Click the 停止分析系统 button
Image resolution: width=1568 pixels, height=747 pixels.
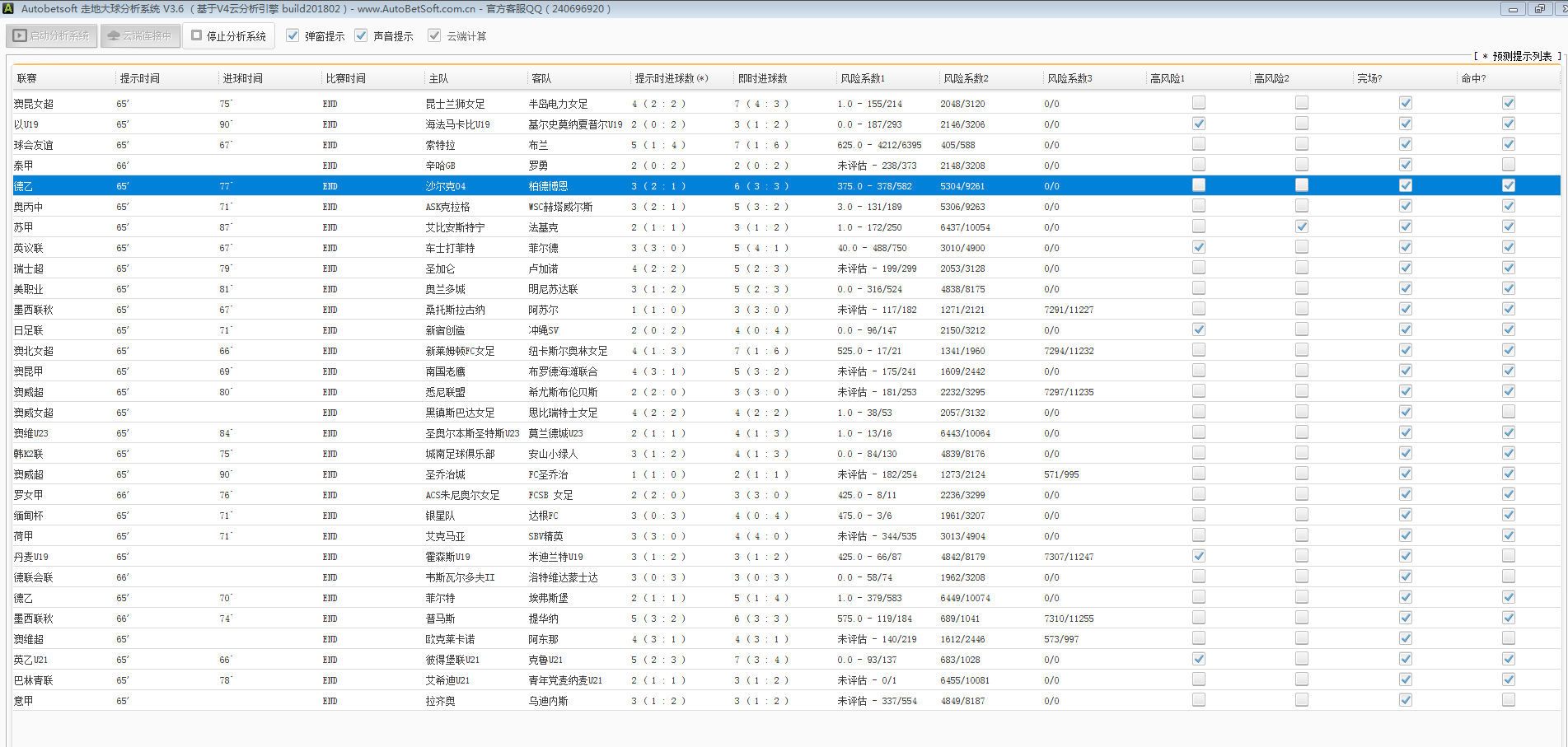point(228,36)
